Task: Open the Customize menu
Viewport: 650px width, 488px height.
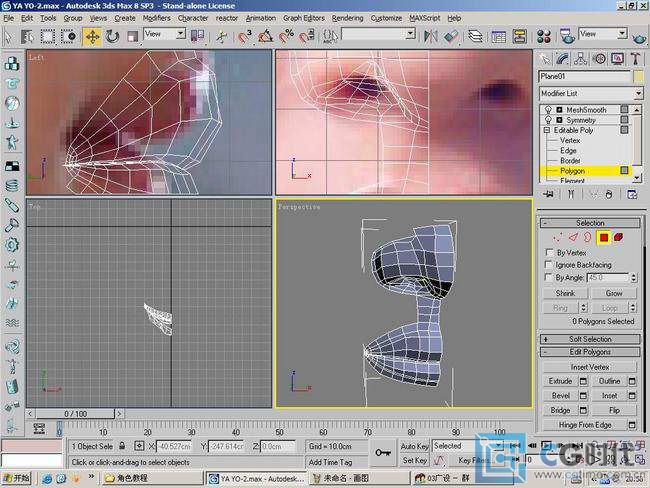Action: (x=386, y=18)
